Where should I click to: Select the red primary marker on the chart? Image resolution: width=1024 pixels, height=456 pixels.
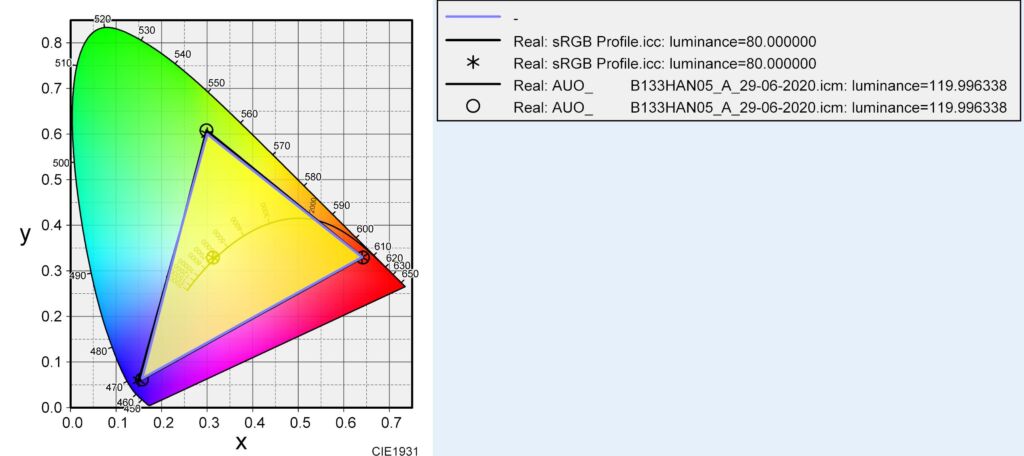[x=364, y=257]
